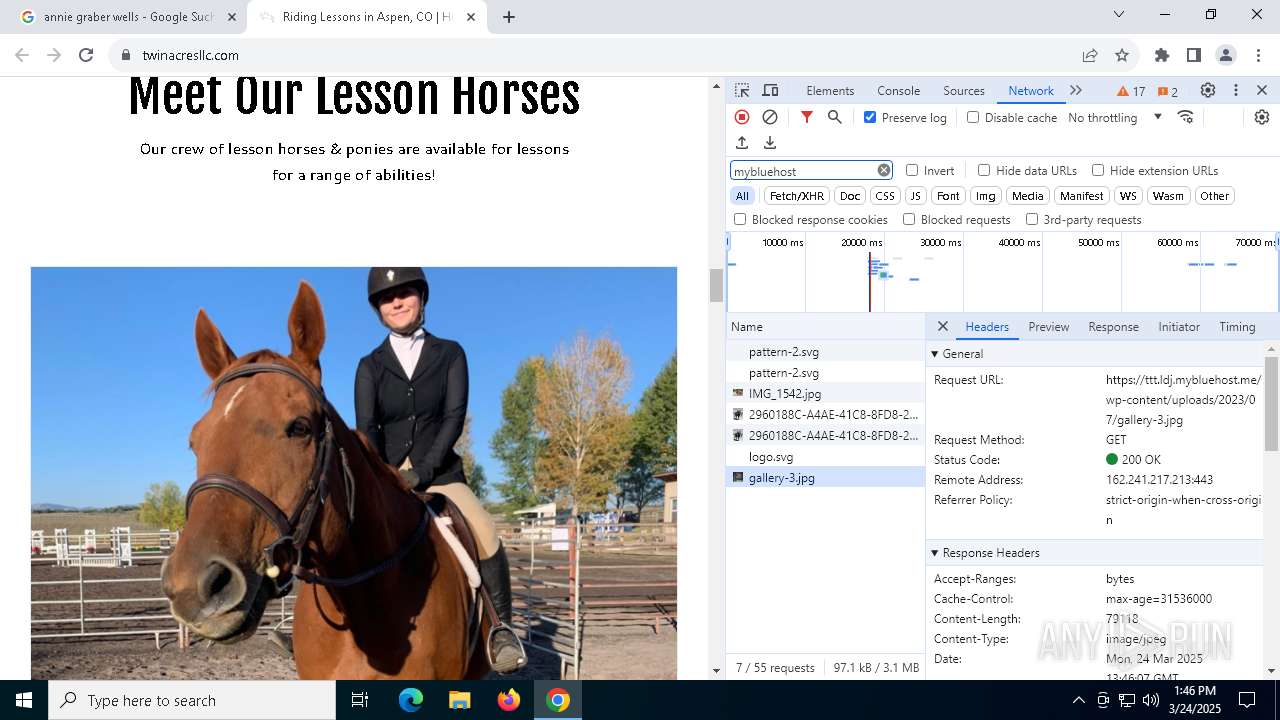Image resolution: width=1280 pixels, height=720 pixels.
Task: Switch to the Sources tab
Action: click(x=964, y=91)
